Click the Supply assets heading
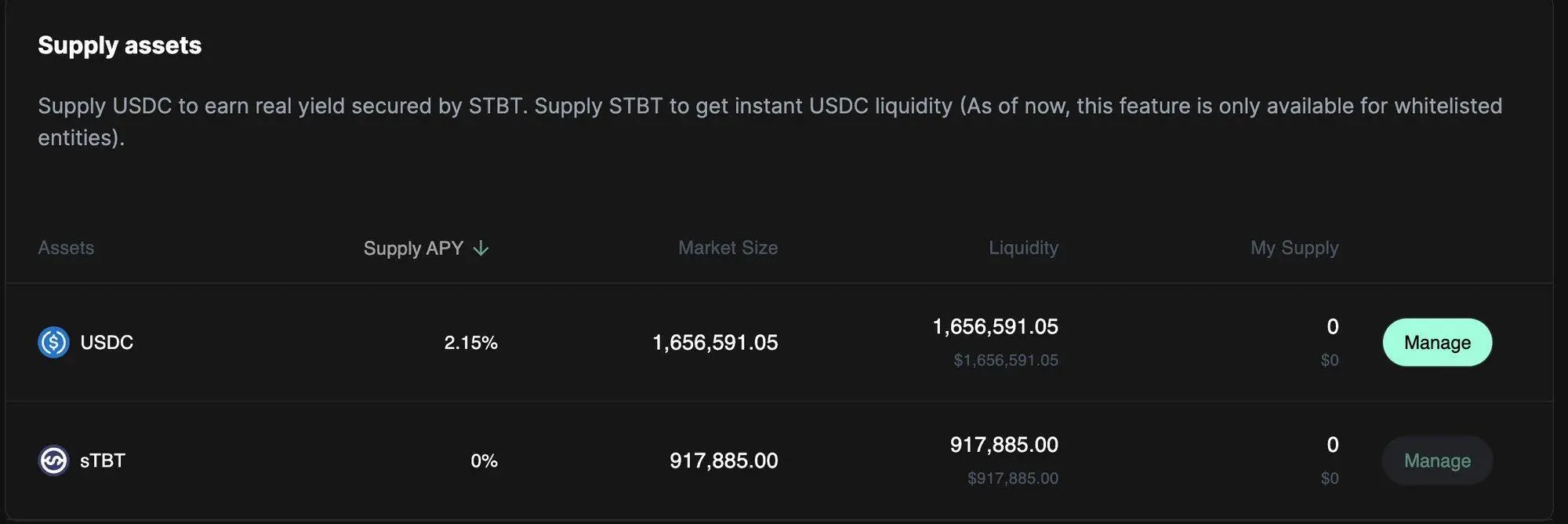The image size is (1568, 524). tap(120, 45)
